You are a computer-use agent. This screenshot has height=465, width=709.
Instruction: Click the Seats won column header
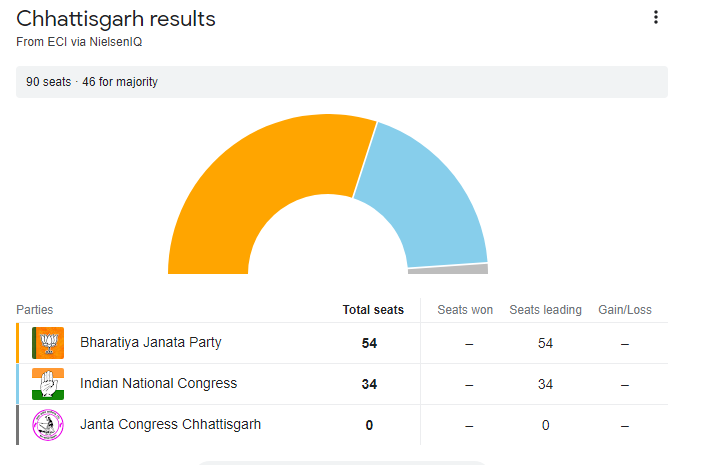pyautogui.click(x=465, y=310)
